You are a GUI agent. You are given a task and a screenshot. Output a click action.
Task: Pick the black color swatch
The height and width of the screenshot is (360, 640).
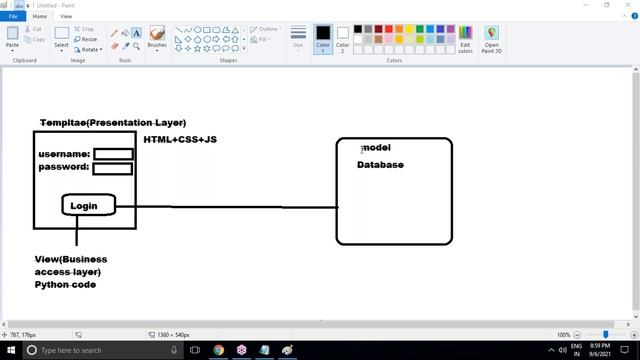point(358,29)
